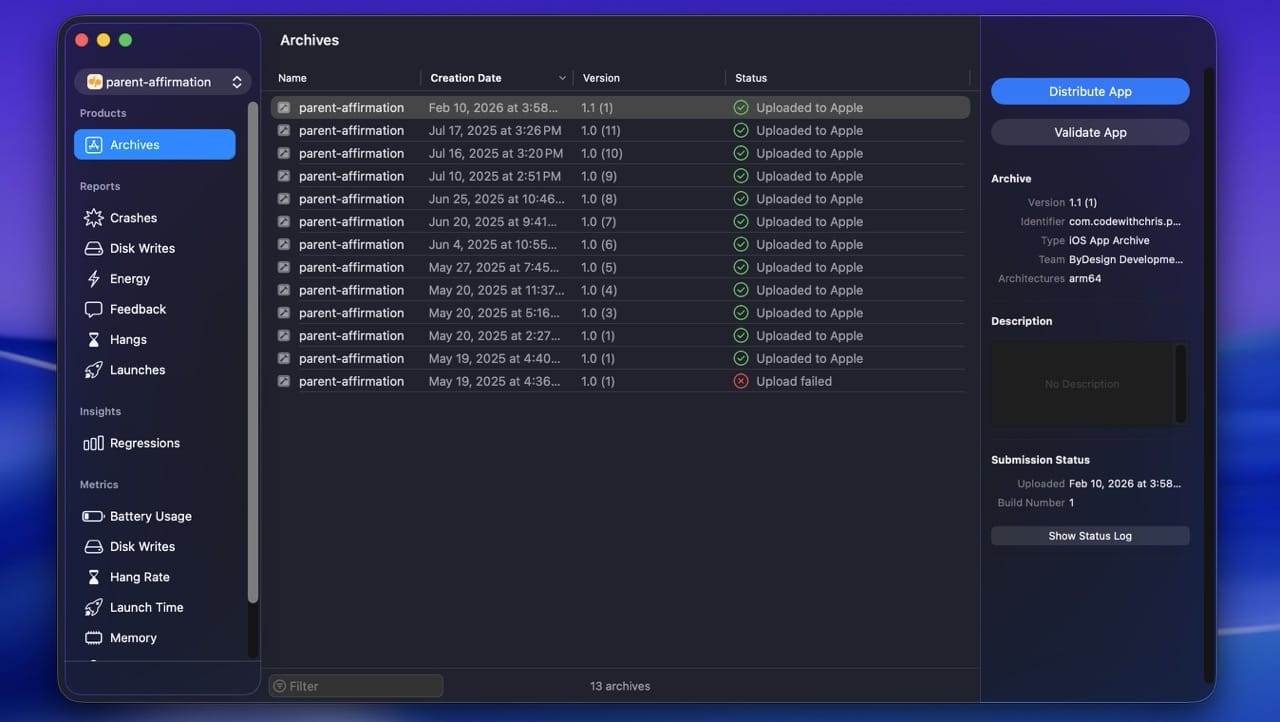Click archive file icon for version 1.0 (8)

[x=284, y=199]
